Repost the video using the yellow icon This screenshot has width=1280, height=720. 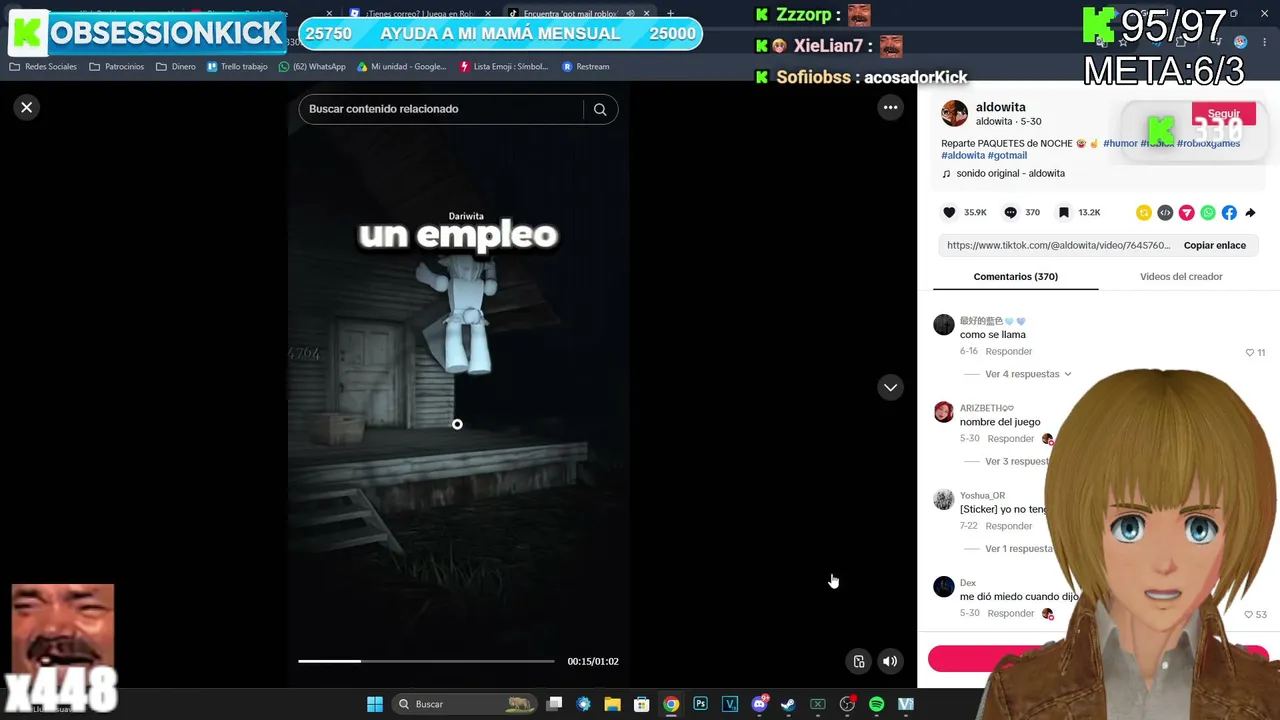[x=1144, y=212]
